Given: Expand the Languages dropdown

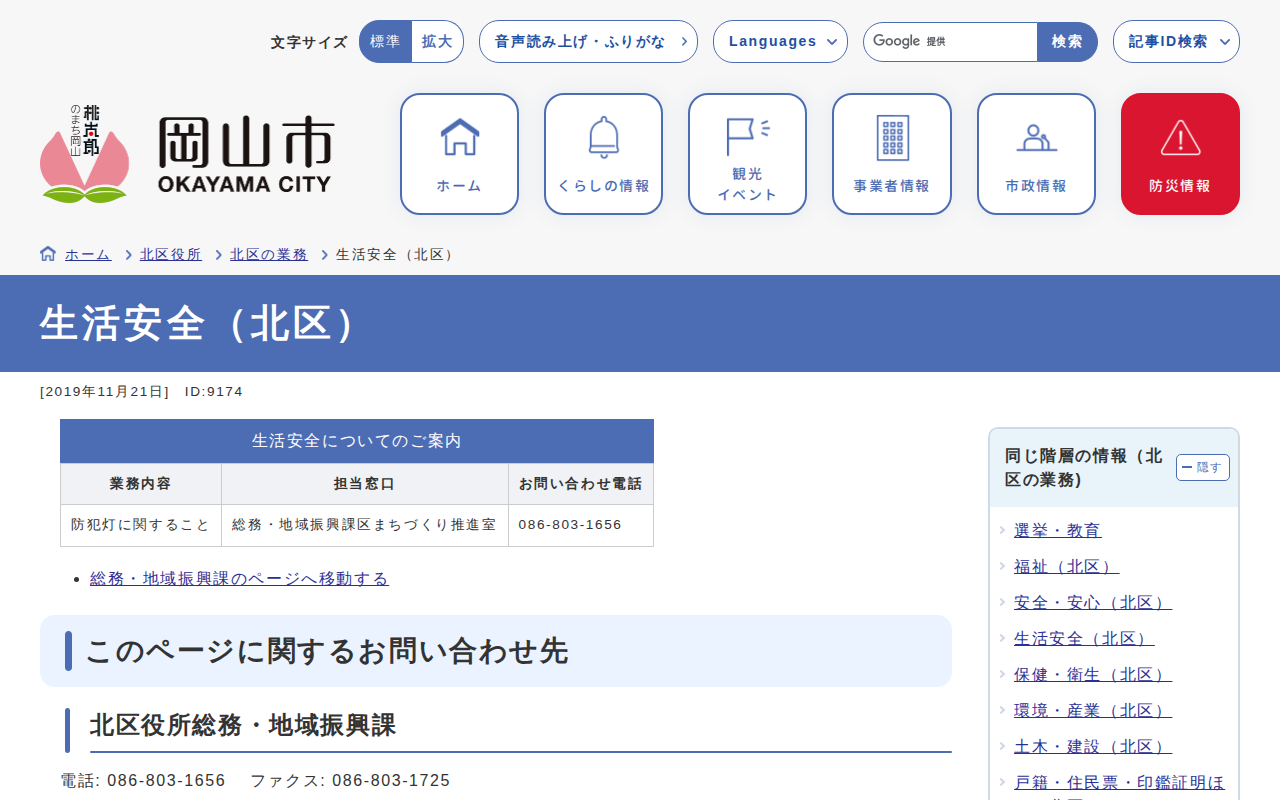Looking at the screenshot, I should tap(780, 42).
